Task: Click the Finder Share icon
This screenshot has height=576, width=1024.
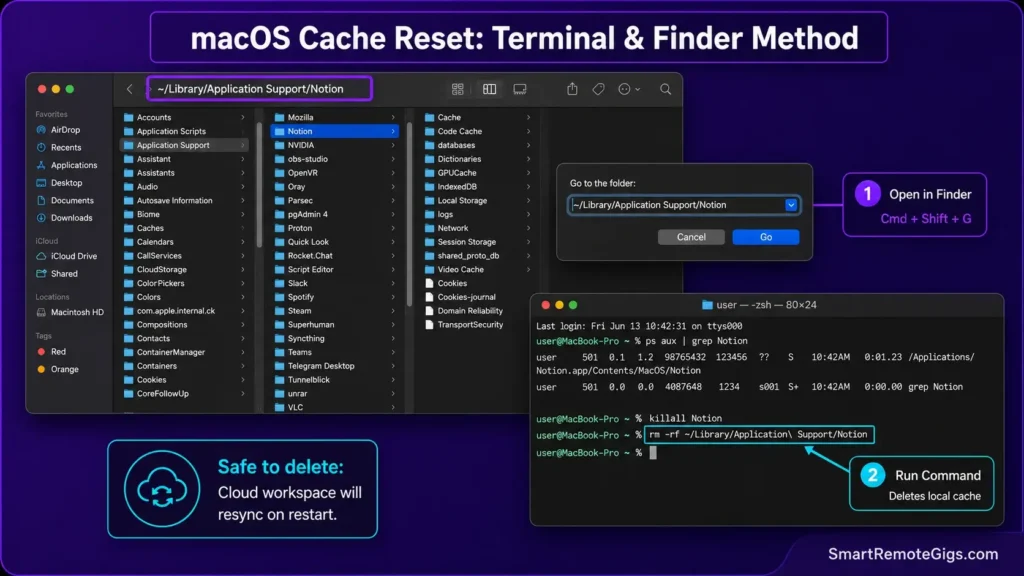Action: point(572,89)
